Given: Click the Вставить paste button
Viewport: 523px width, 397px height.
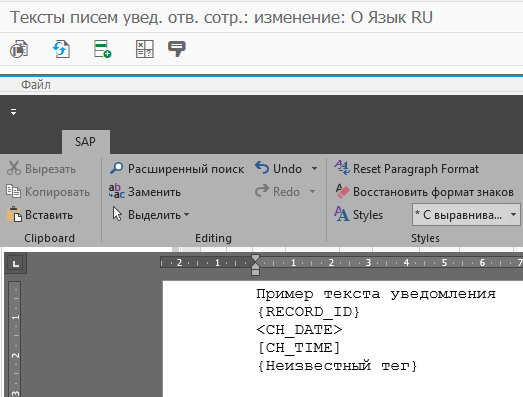Looking at the screenshot, I should tap(40, 215).
